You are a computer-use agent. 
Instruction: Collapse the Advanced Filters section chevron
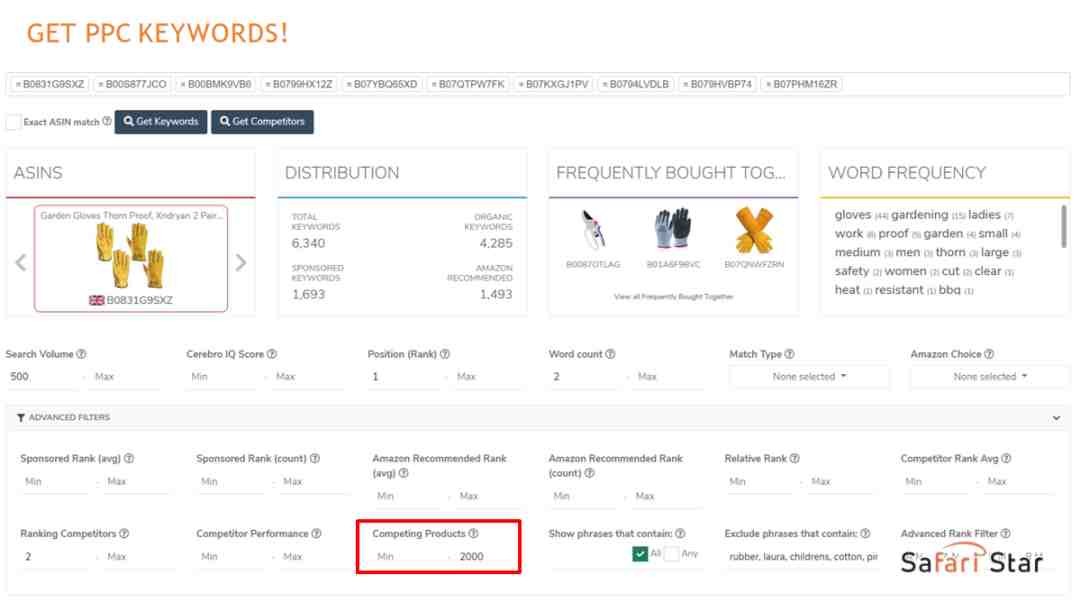coord(1057,418)
